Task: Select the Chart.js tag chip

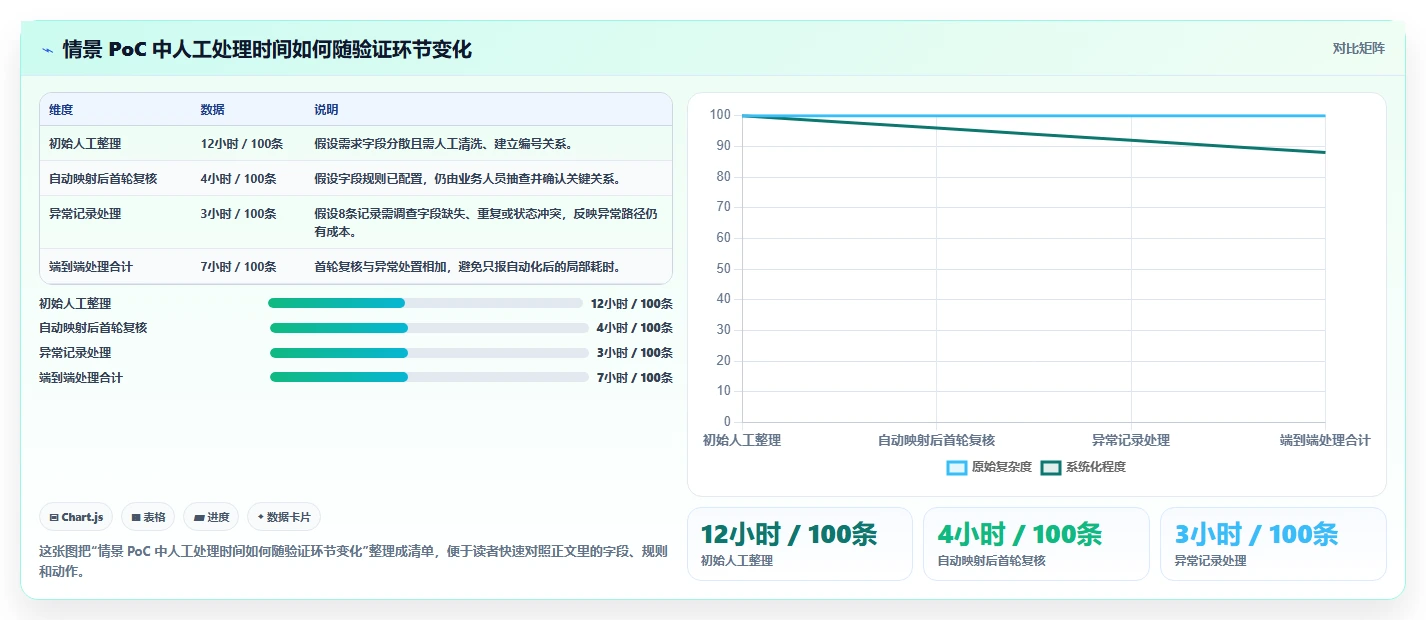Action: (77, 517)
